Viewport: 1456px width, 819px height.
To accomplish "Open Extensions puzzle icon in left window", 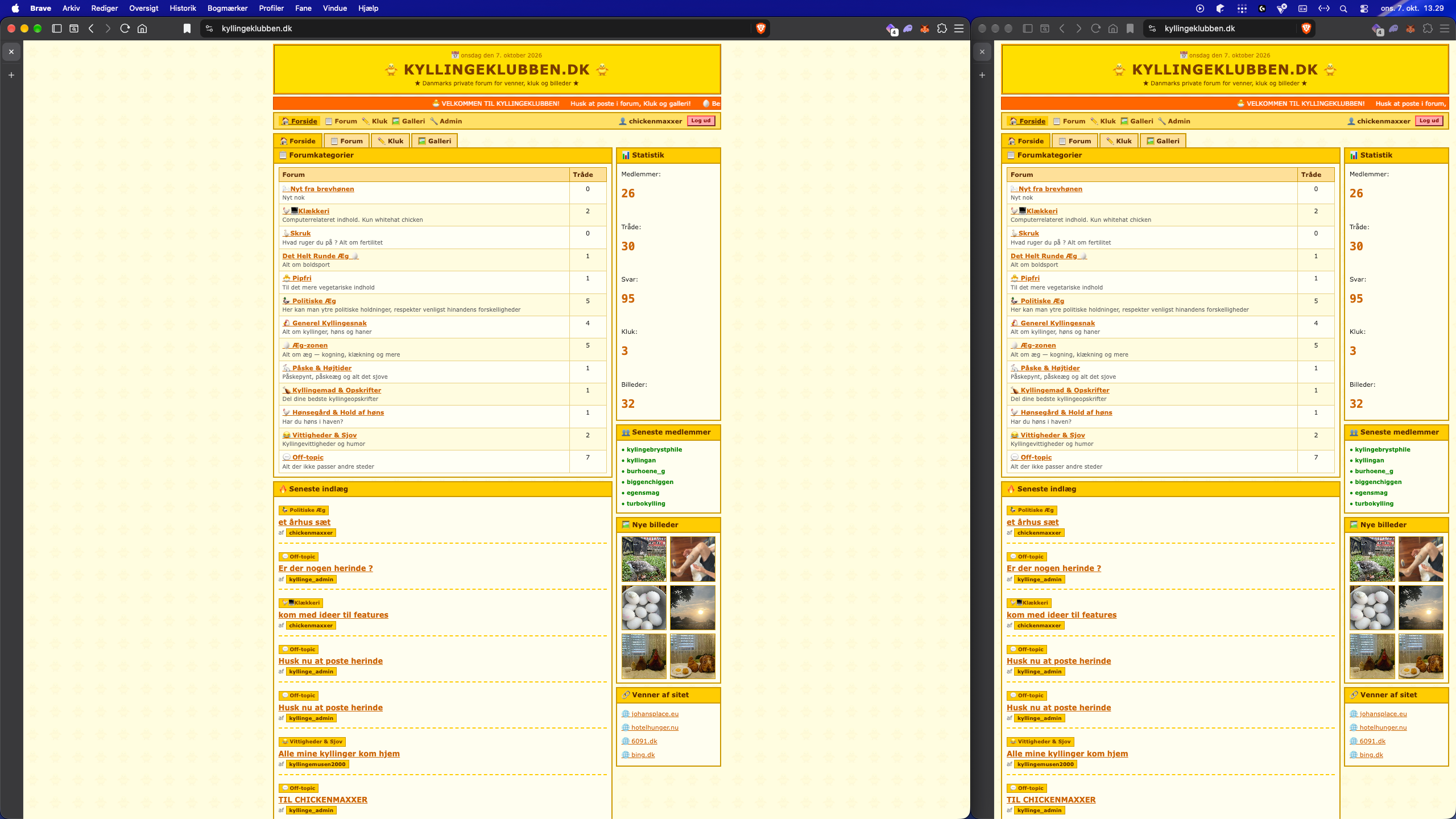I will click(x=942, y=28).
